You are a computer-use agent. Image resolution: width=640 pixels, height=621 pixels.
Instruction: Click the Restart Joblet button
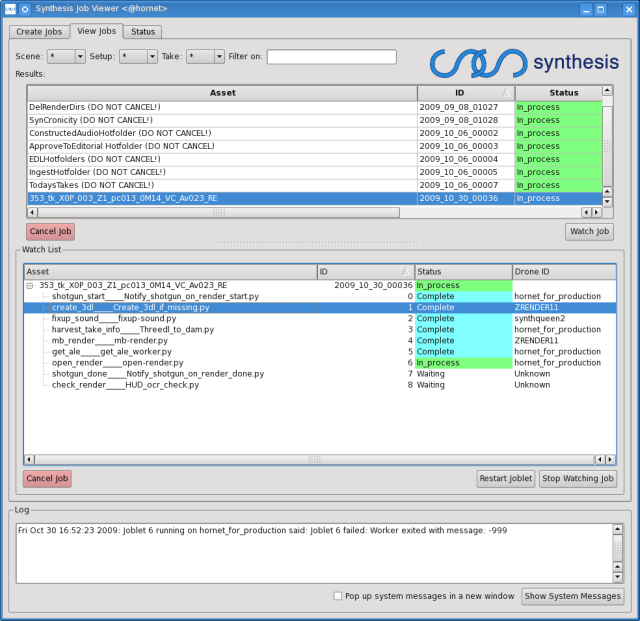506,479
